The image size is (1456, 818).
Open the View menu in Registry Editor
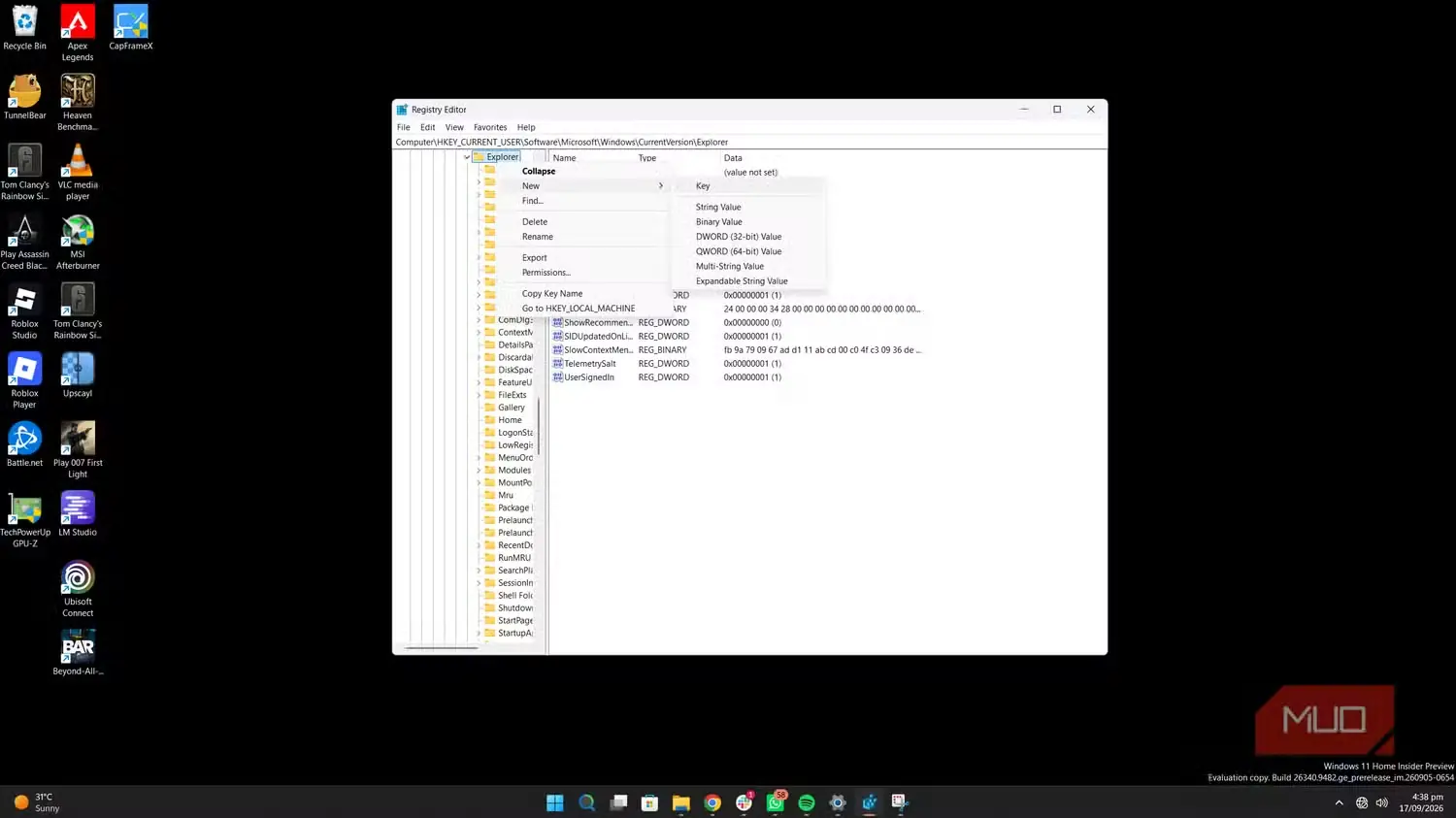tap(454, 127)
